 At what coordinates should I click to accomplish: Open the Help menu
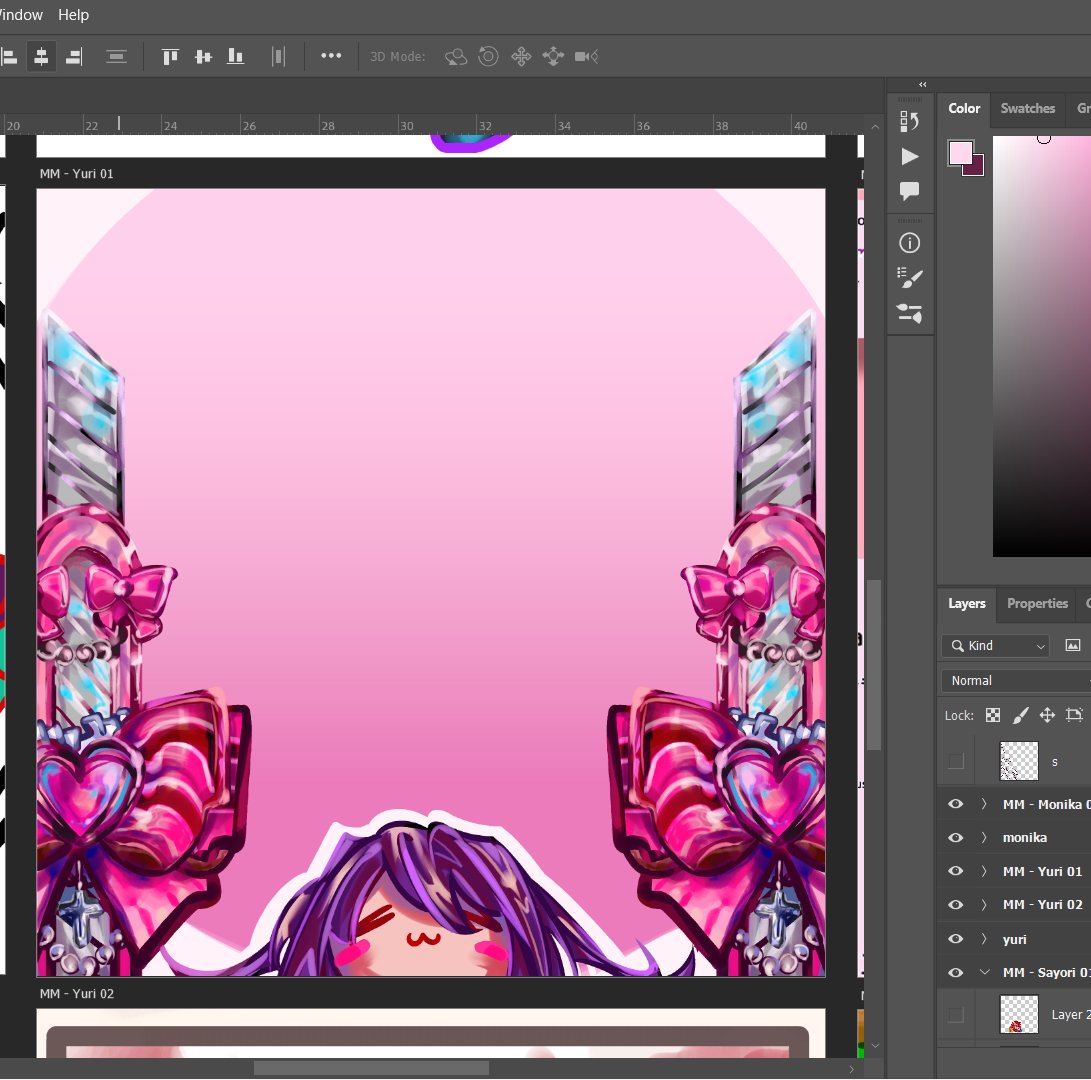pos(73,15)
